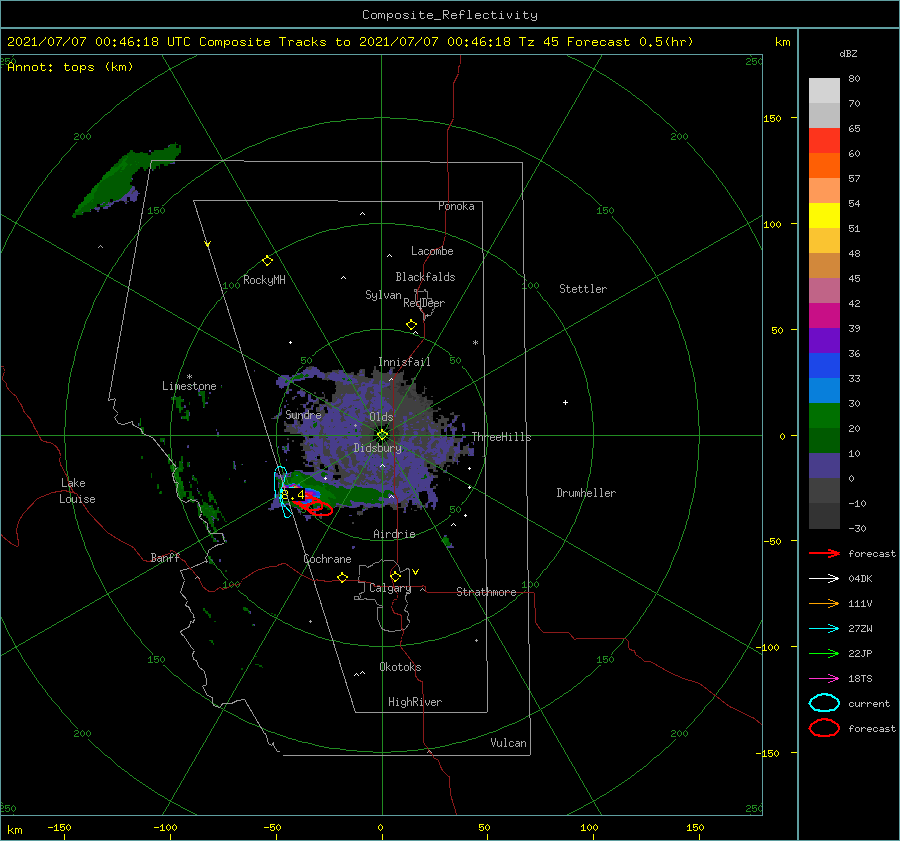Click the Sylvan label
Image resolution: width=900 pixels, height=841 pixels.
pyautogui.click(x=383, y=295)
